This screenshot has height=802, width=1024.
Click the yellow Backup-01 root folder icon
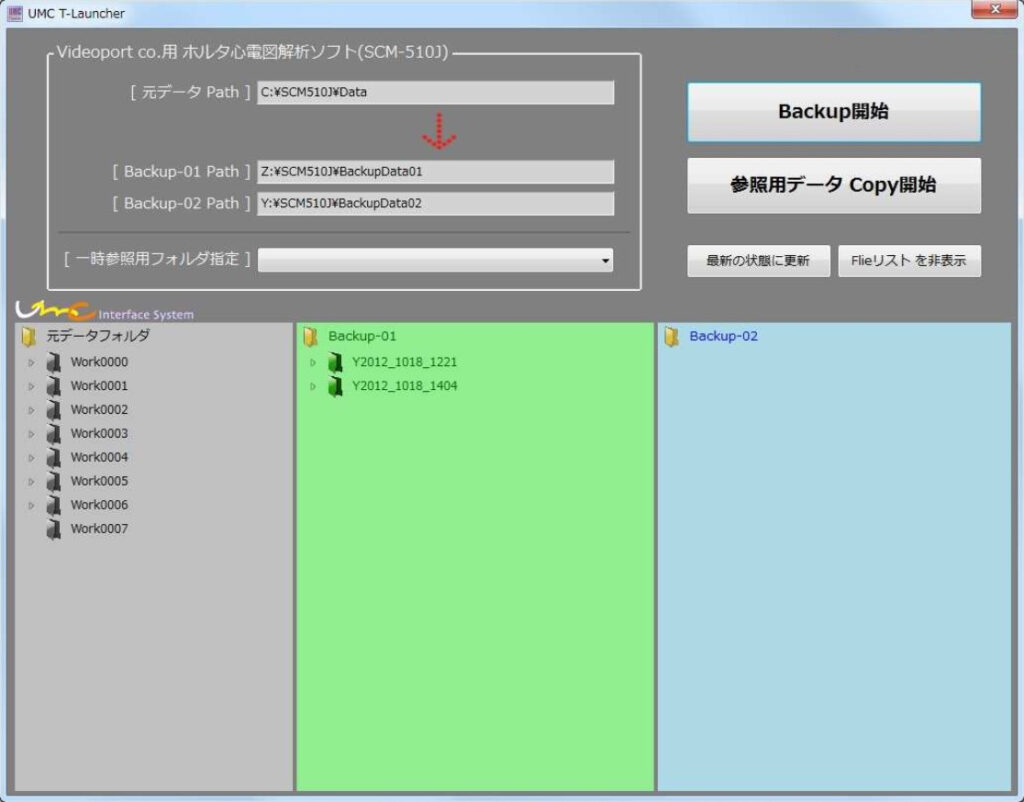coord(311,337)
